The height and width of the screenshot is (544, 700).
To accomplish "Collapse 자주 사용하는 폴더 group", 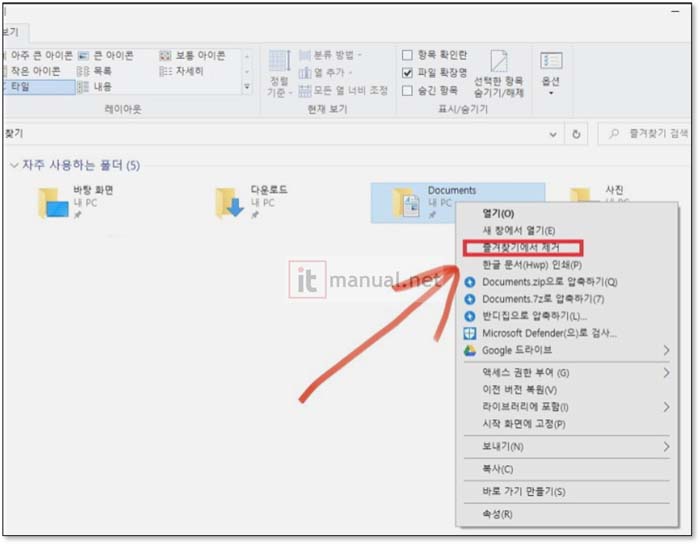I will click(14, 166).
